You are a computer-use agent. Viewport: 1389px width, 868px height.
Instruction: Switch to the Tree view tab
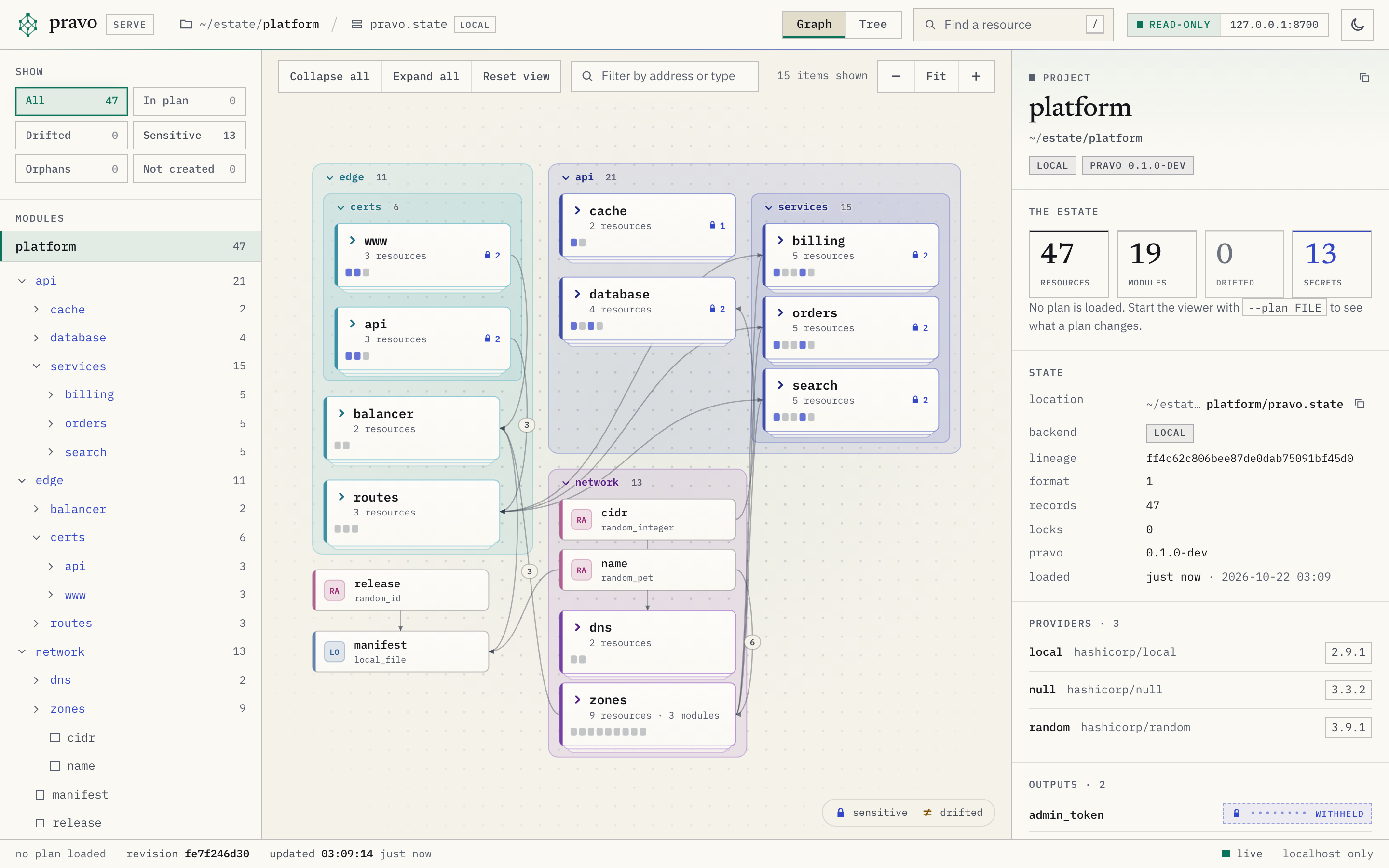[872, 24]
